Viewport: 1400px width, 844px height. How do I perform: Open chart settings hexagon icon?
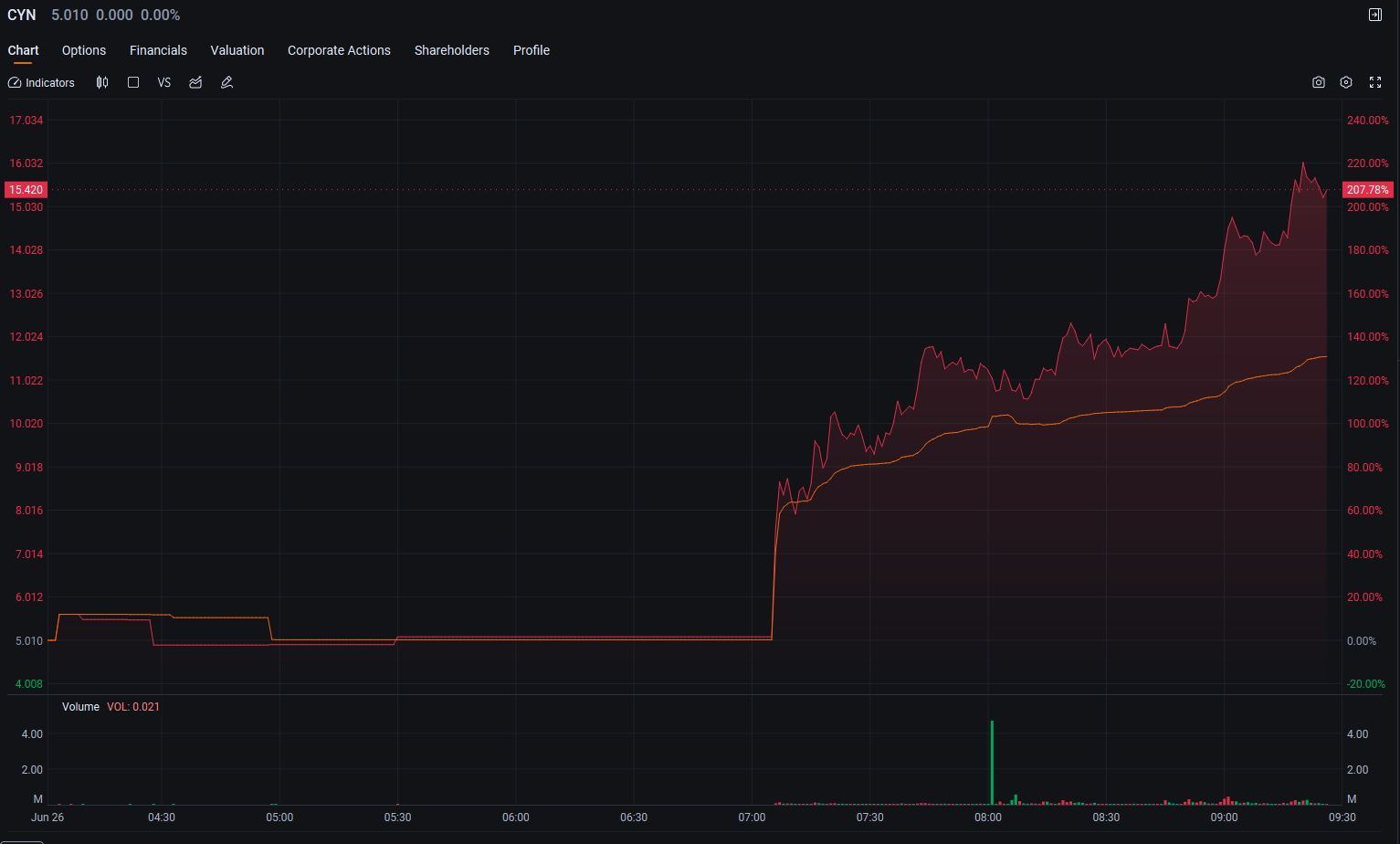pyautogui.click(x=1346, y=82)
